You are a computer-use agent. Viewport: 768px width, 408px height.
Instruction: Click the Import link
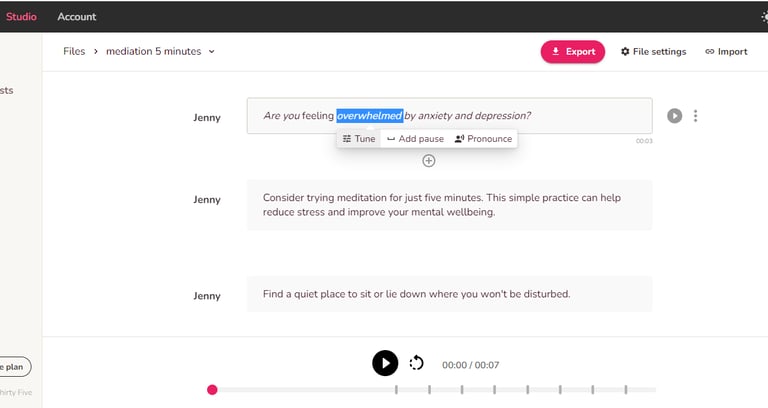point(726,52)
